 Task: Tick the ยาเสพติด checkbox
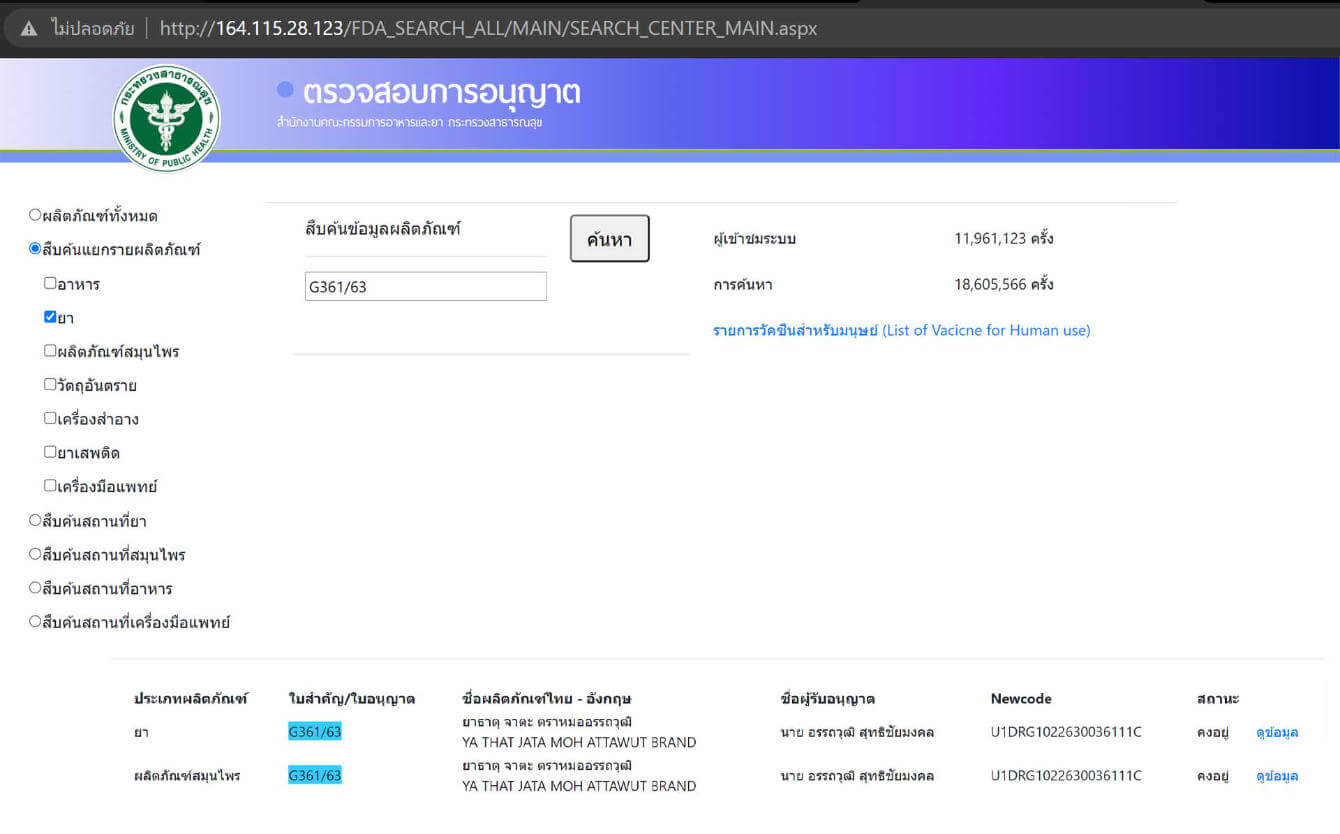click(x=50, y=452)
